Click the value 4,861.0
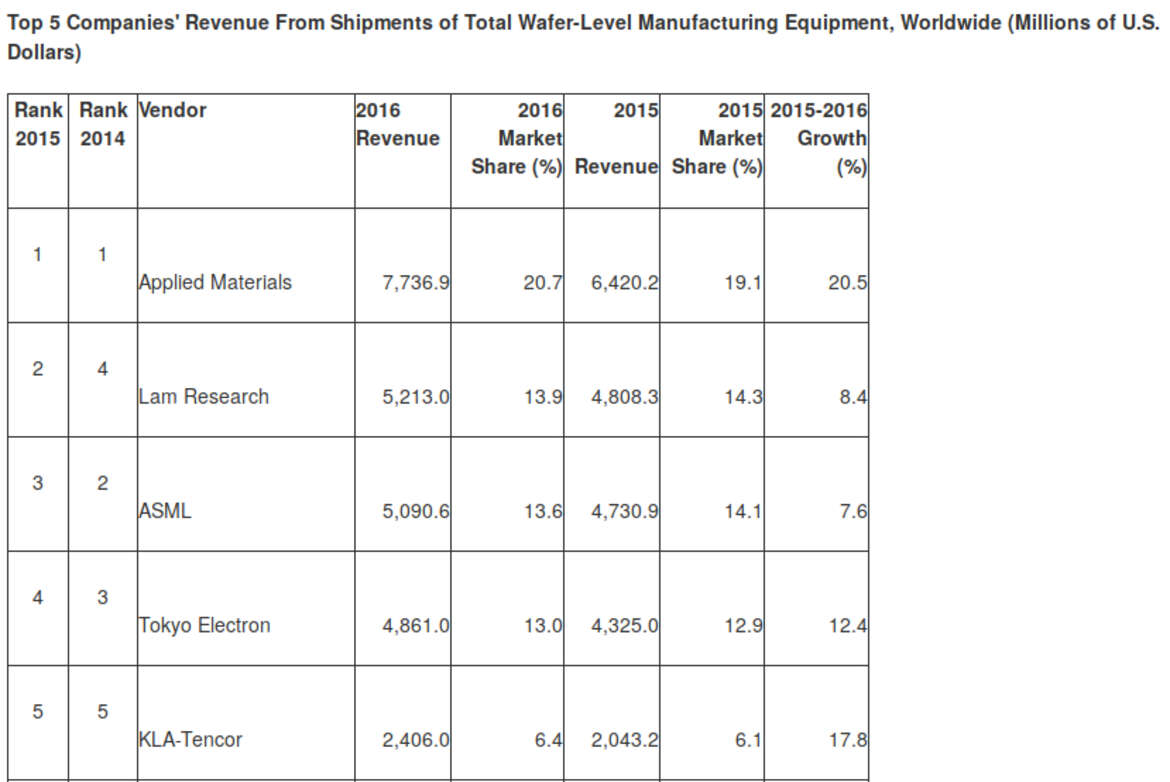The width and height of the screenshot is (1170, 782). tap(416, 625)
